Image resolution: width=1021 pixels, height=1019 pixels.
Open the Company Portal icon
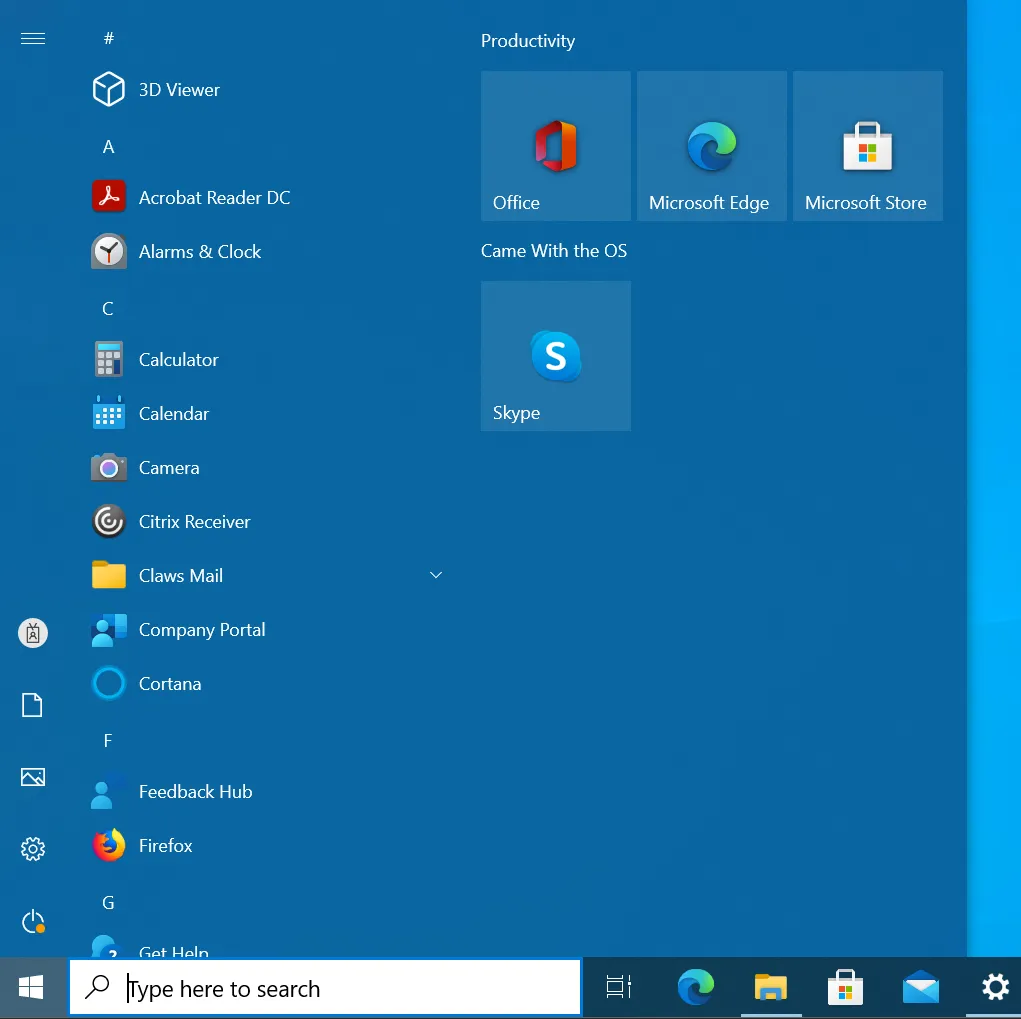(x=108, y=630)
